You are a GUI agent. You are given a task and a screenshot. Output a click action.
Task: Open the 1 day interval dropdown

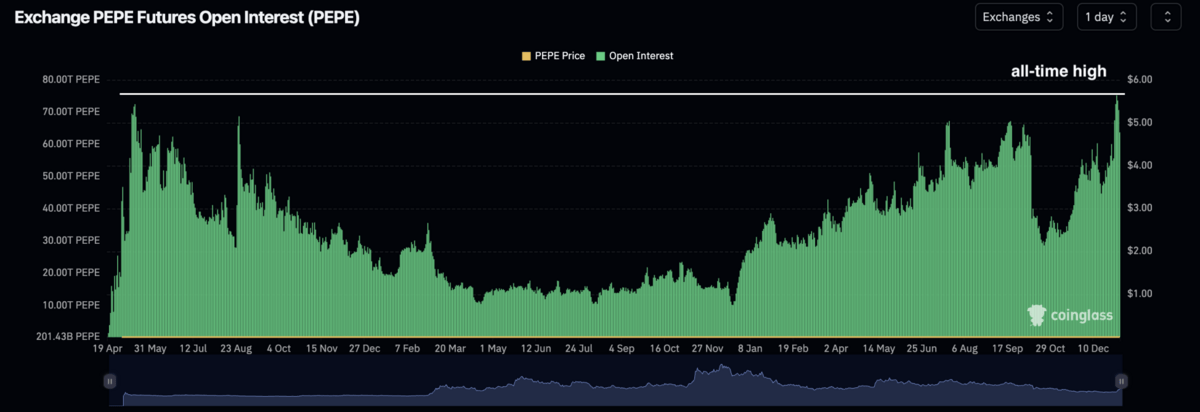coord(1106,17)
